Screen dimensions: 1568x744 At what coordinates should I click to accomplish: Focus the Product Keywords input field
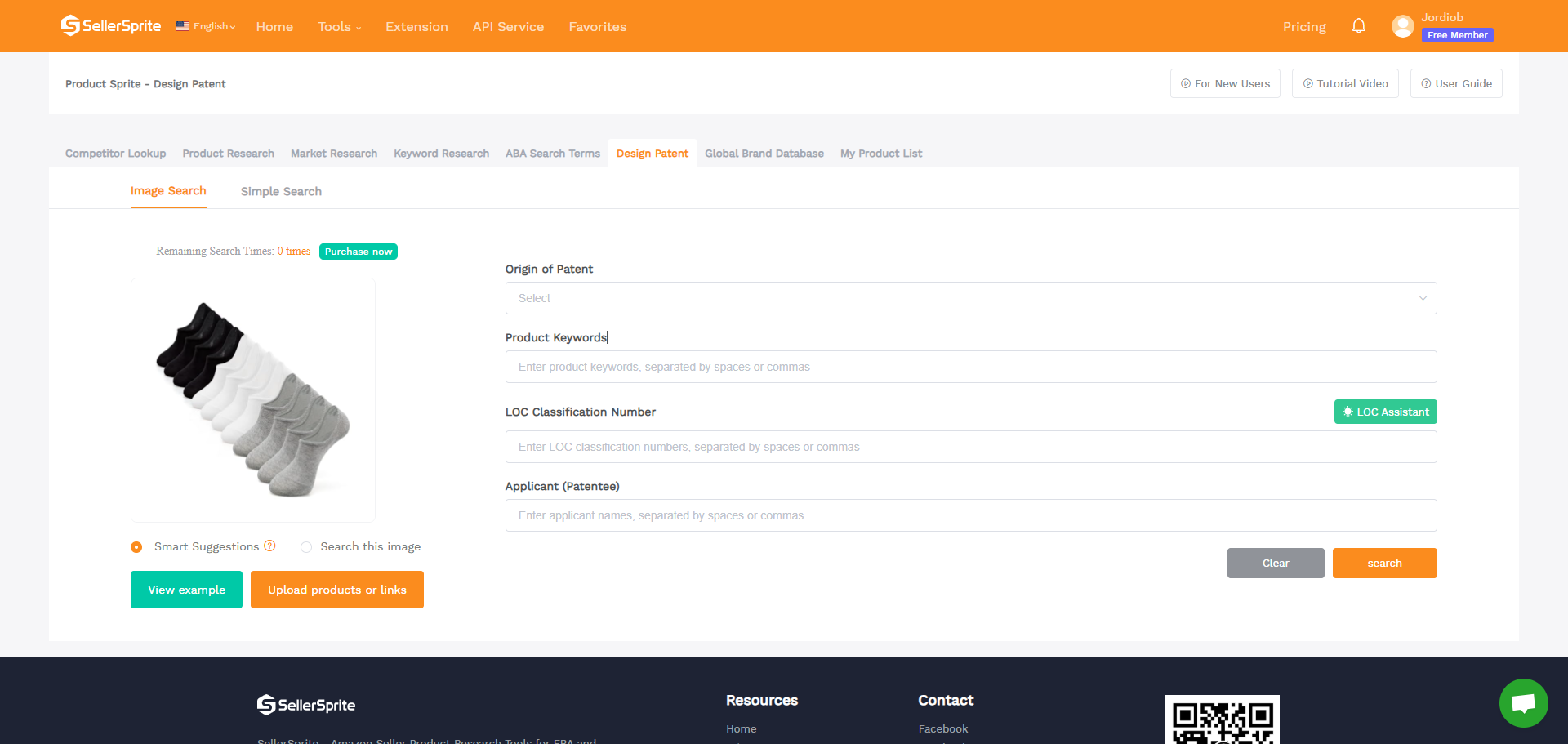click(971, 367)
